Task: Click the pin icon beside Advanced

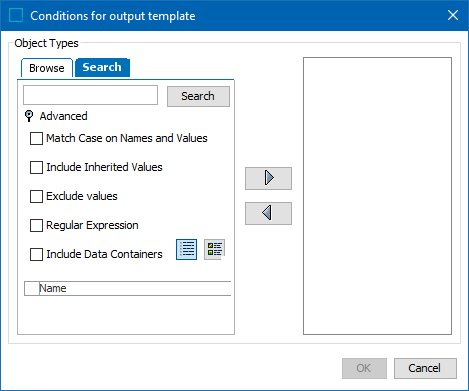Action: (29, 116)
